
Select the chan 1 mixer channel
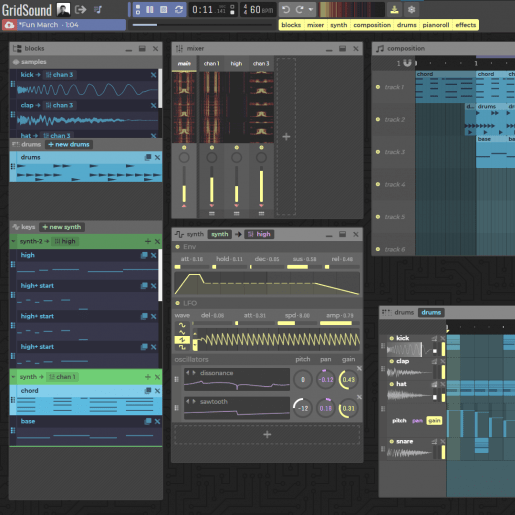(x=212, y=64)
